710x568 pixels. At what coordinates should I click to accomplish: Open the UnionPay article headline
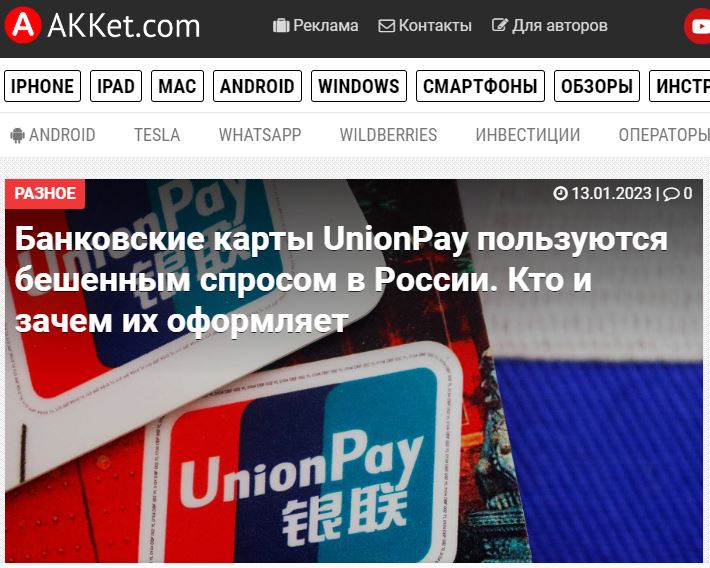click(x=341, y=279)
